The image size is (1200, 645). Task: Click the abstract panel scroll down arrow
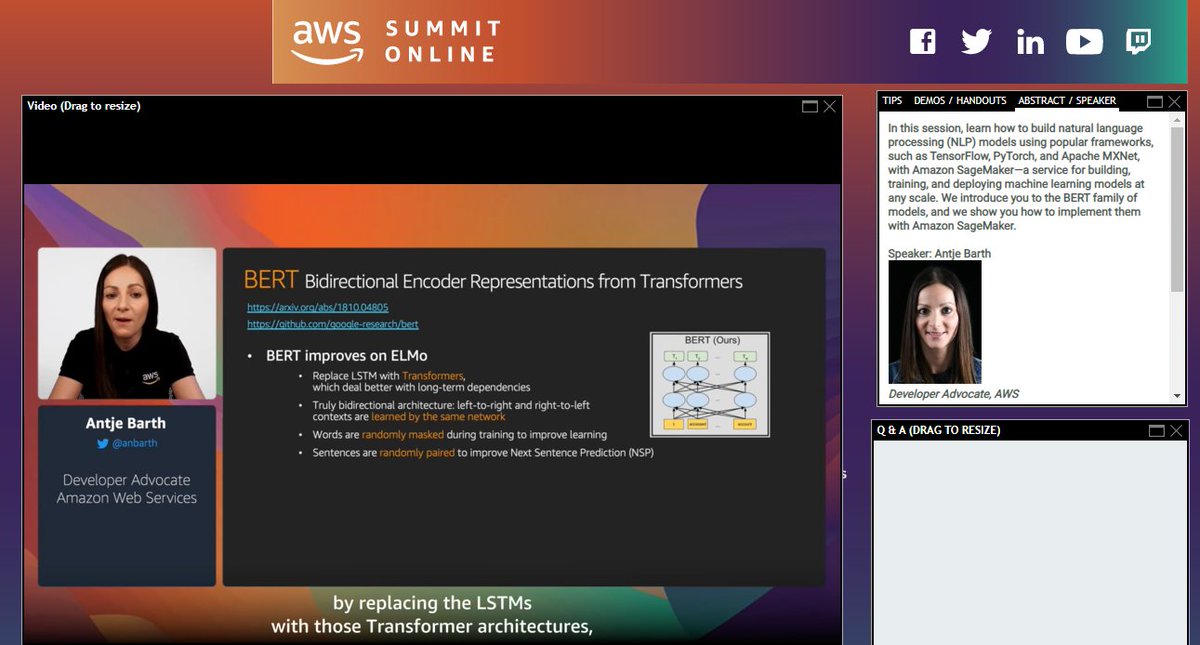click(1177, 396)
